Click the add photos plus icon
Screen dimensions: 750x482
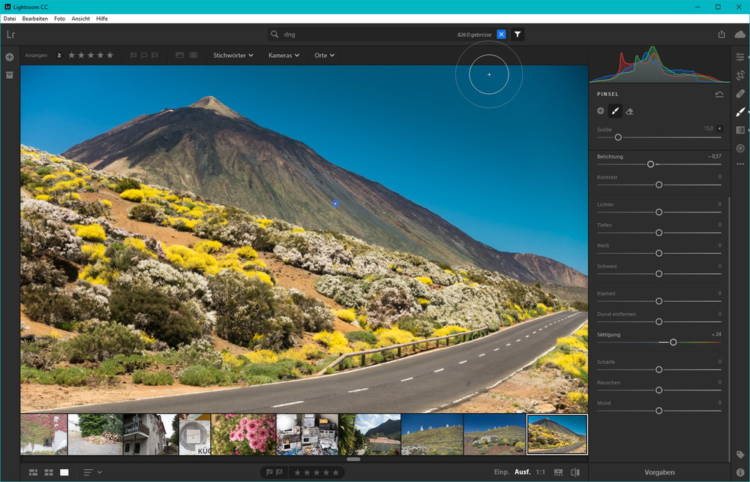10,57
